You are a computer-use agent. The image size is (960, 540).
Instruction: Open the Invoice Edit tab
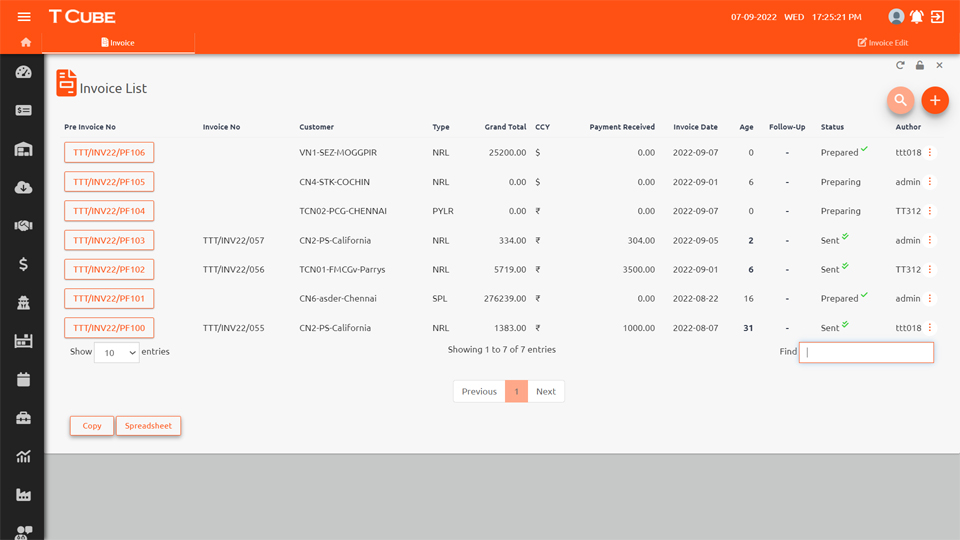click(x=882, y=43)
